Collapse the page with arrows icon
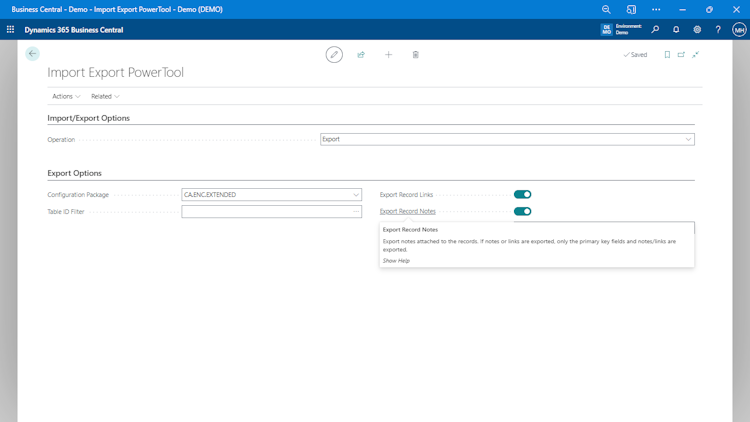Viewport: 750px width, 422px height. coord(695,55)
